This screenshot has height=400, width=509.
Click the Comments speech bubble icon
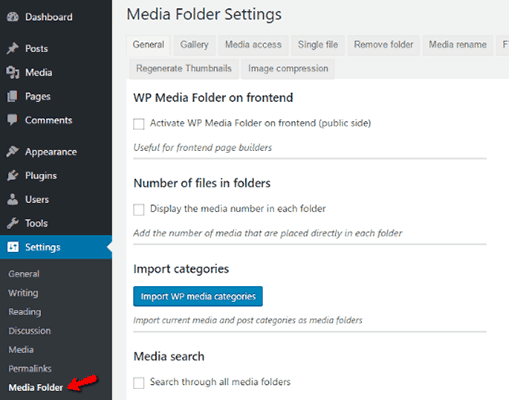[12, 120]
